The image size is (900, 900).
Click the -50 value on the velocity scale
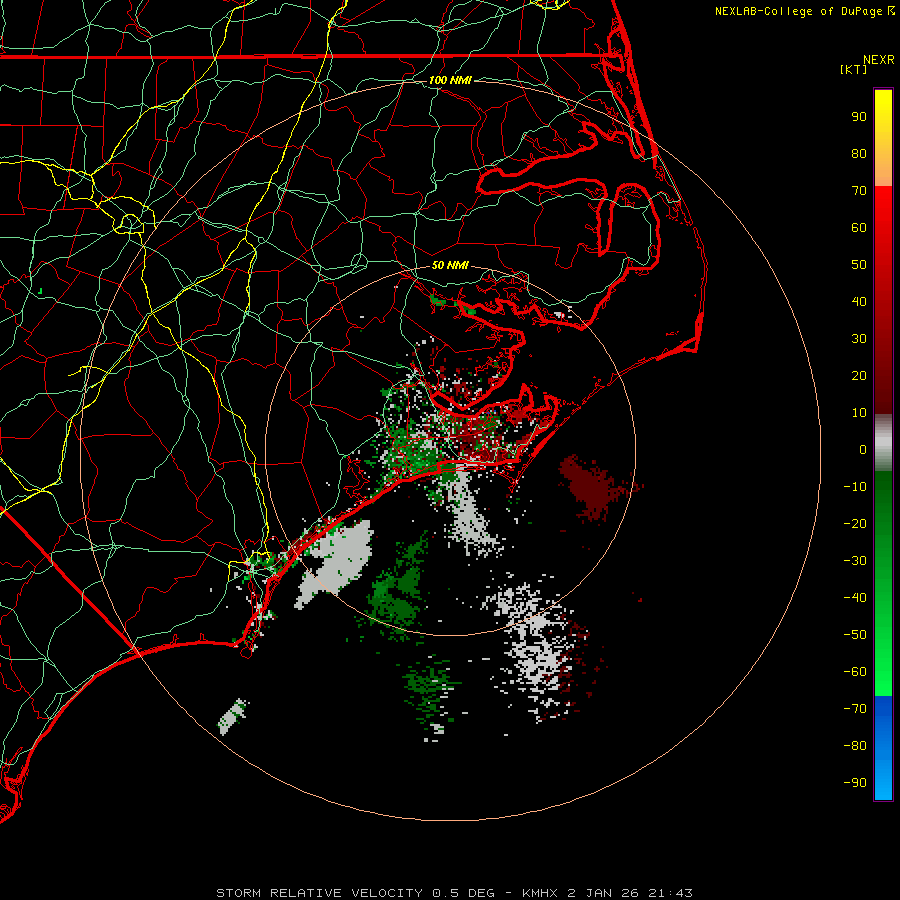(x=855, y=635)
